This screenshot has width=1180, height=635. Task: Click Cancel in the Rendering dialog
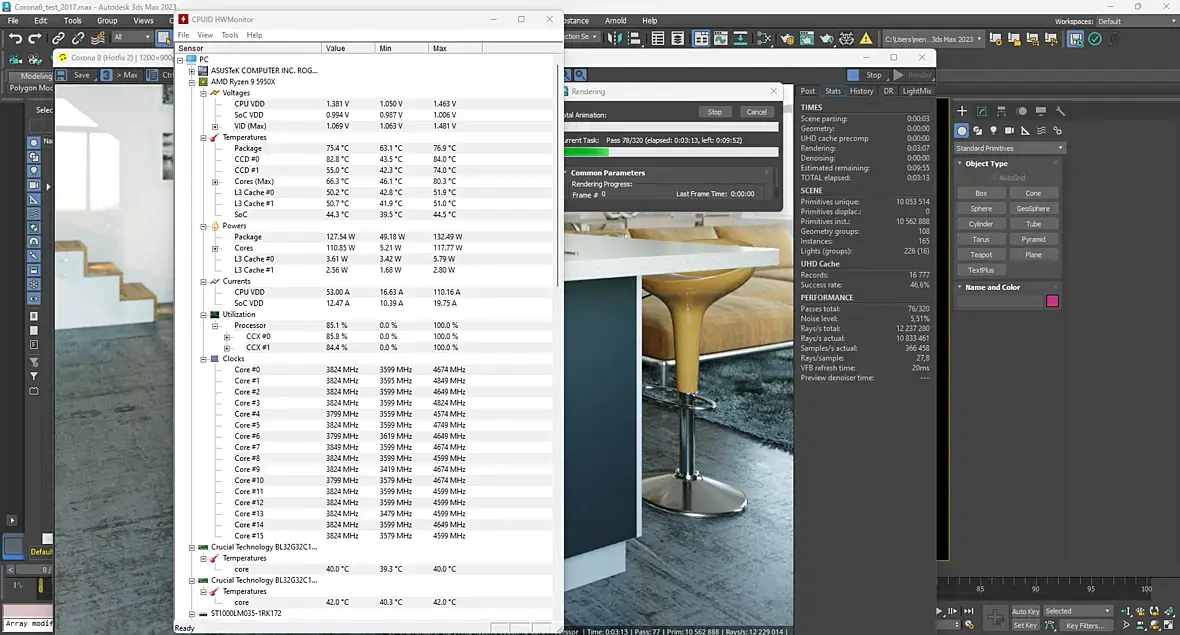tap(756, 112)
